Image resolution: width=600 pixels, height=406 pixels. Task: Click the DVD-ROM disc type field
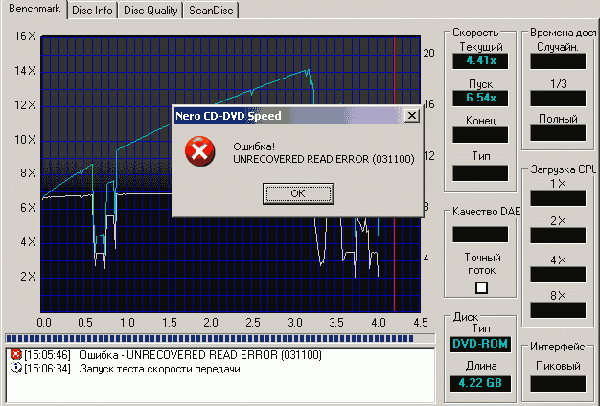tap(480, 344)
